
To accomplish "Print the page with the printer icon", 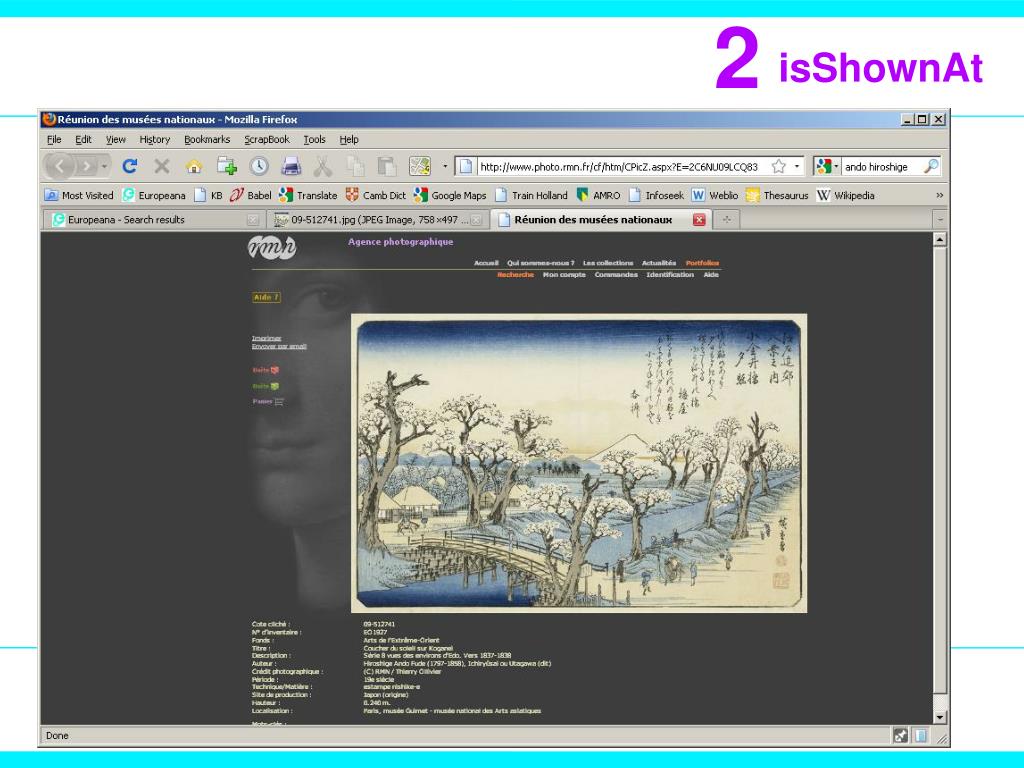I will [291, 167].
